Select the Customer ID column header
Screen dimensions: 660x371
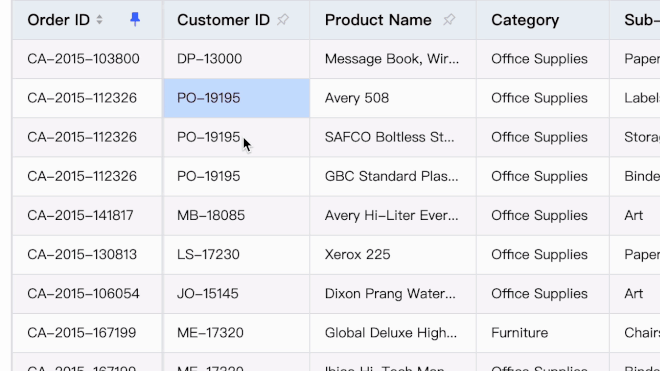(x=237, y=20)
